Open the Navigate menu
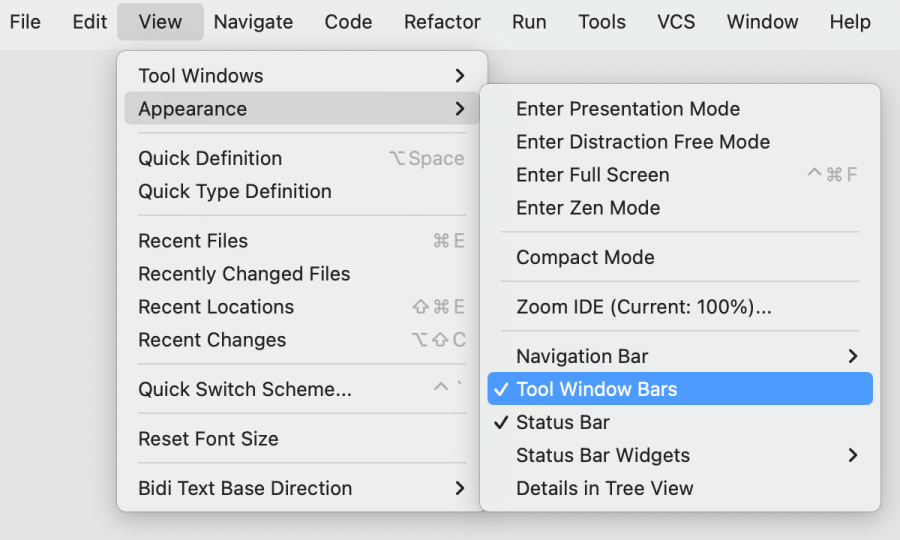The width and height of the screenshot is (900, 540). [x=253, y=21]
